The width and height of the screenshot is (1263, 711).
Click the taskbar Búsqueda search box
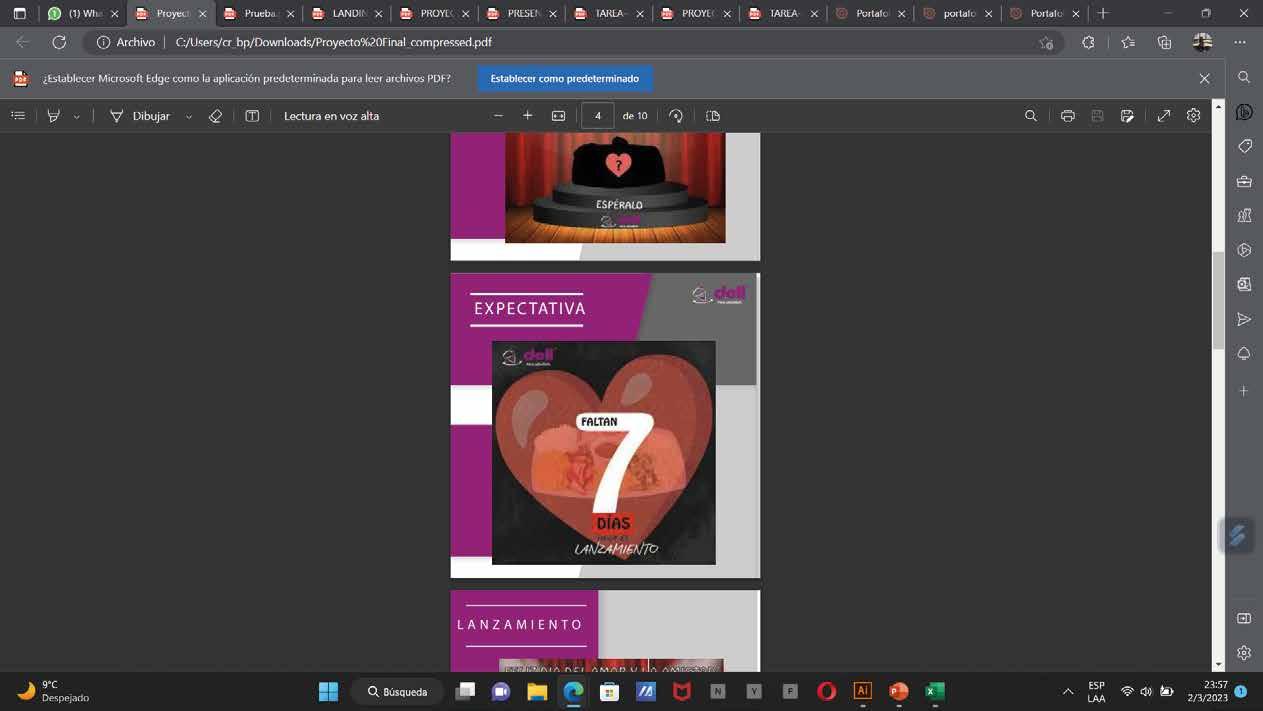(x=398, y=691)
